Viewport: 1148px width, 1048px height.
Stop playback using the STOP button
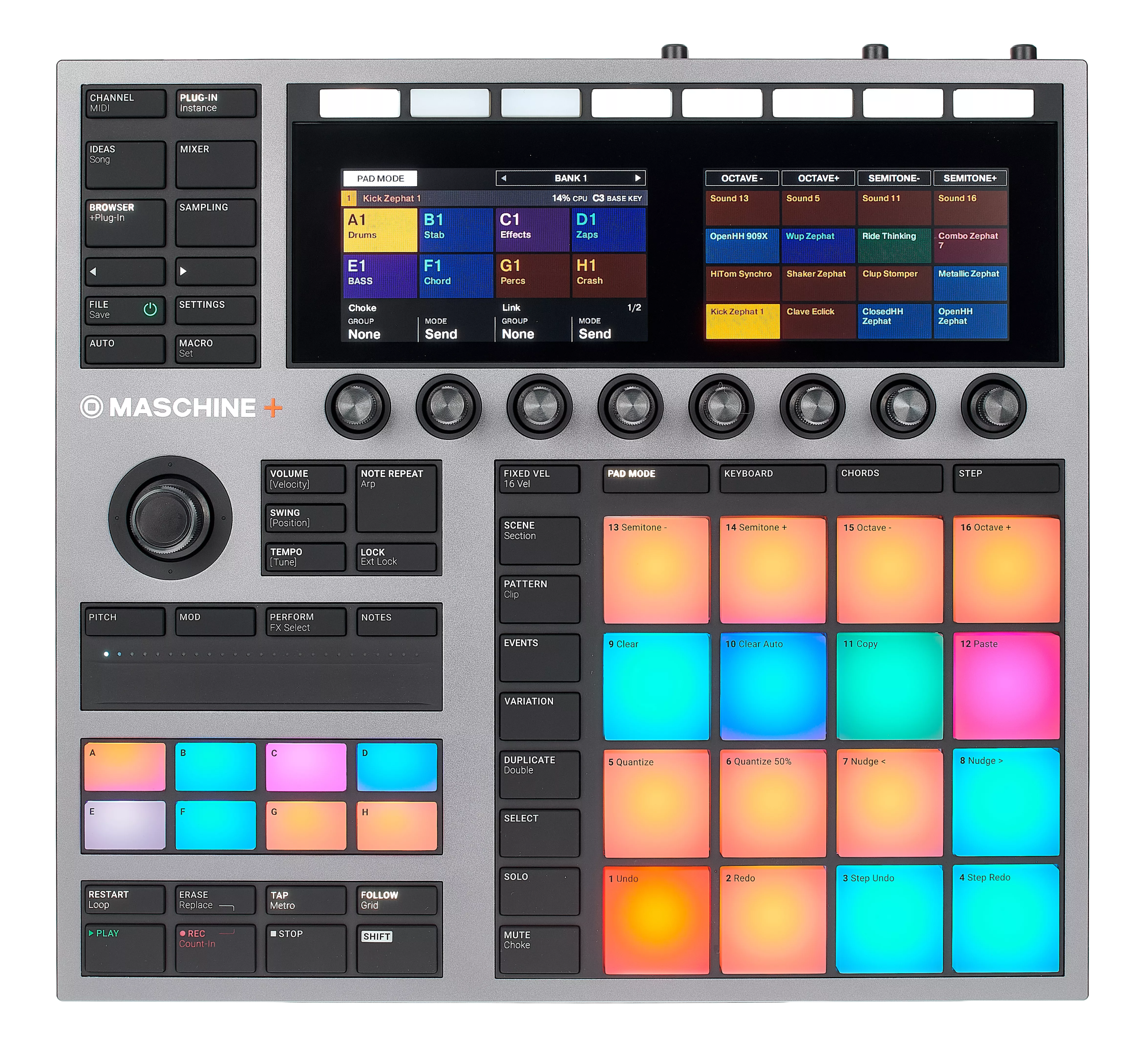click(306, 948)
